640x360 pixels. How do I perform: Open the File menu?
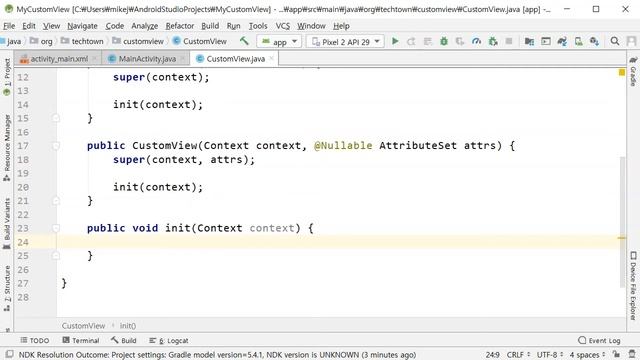point(9,26)
